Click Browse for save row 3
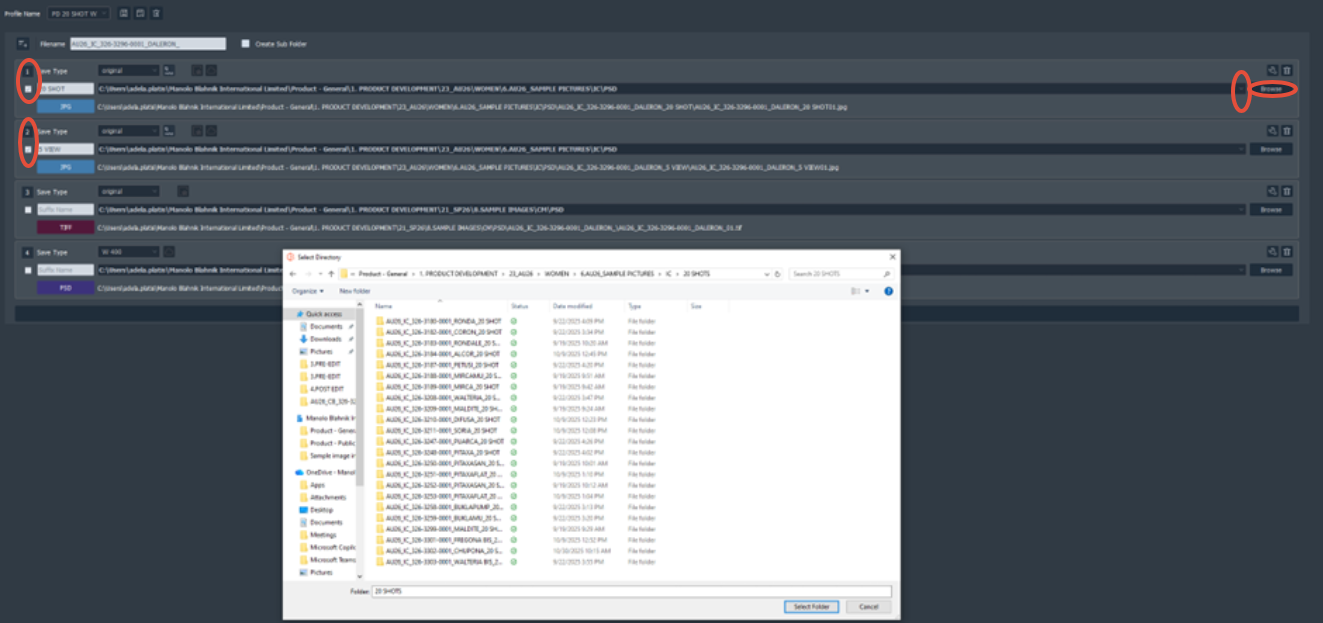The image size is (1323, 623). (x=1271, y=210)
